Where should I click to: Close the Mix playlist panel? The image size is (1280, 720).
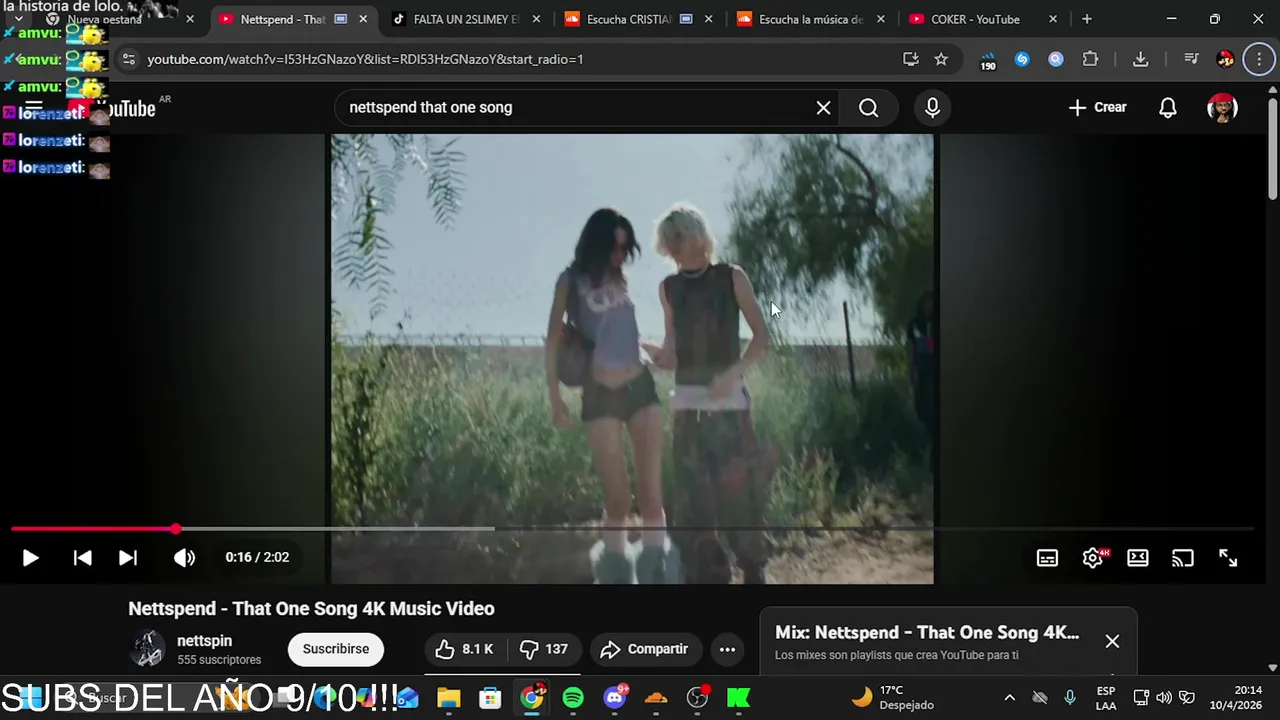point(1112,641)
